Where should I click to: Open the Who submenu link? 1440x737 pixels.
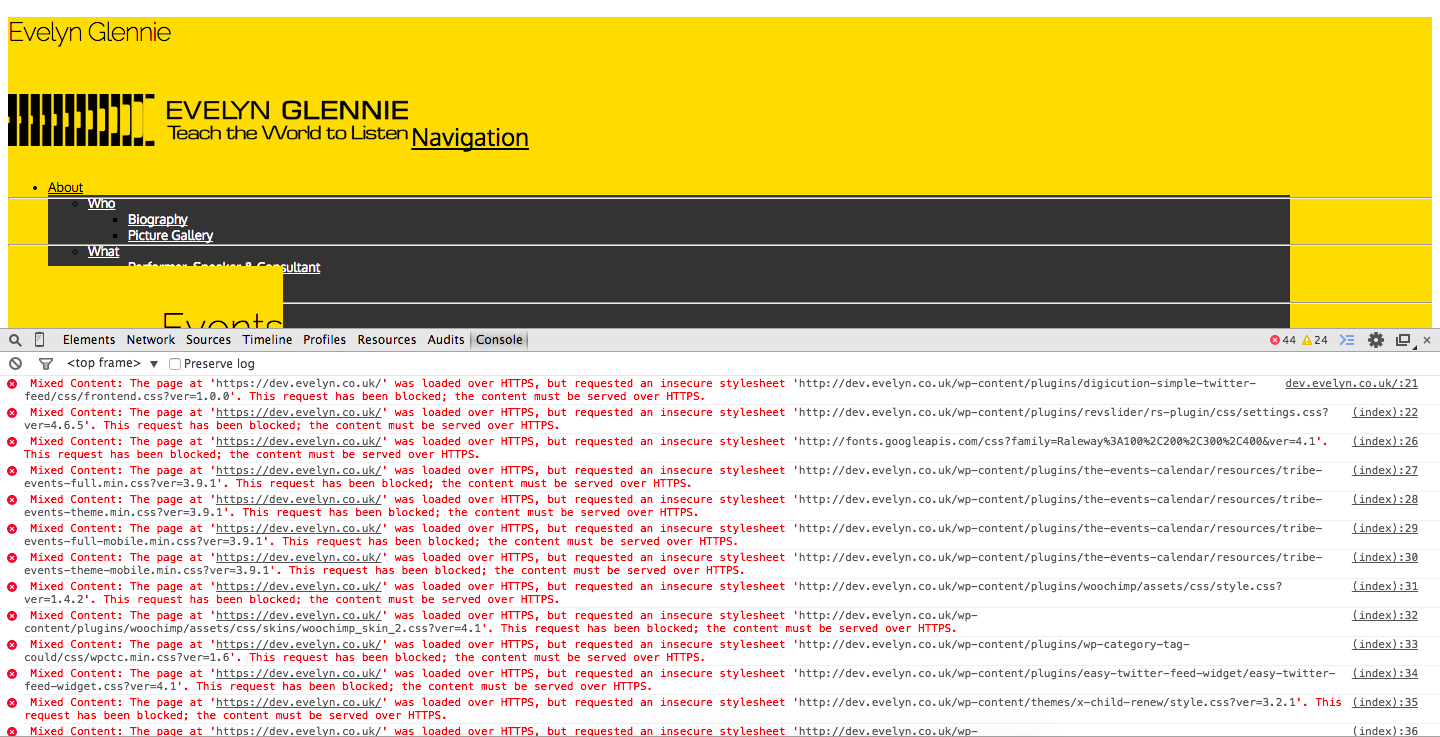point(101,203)
